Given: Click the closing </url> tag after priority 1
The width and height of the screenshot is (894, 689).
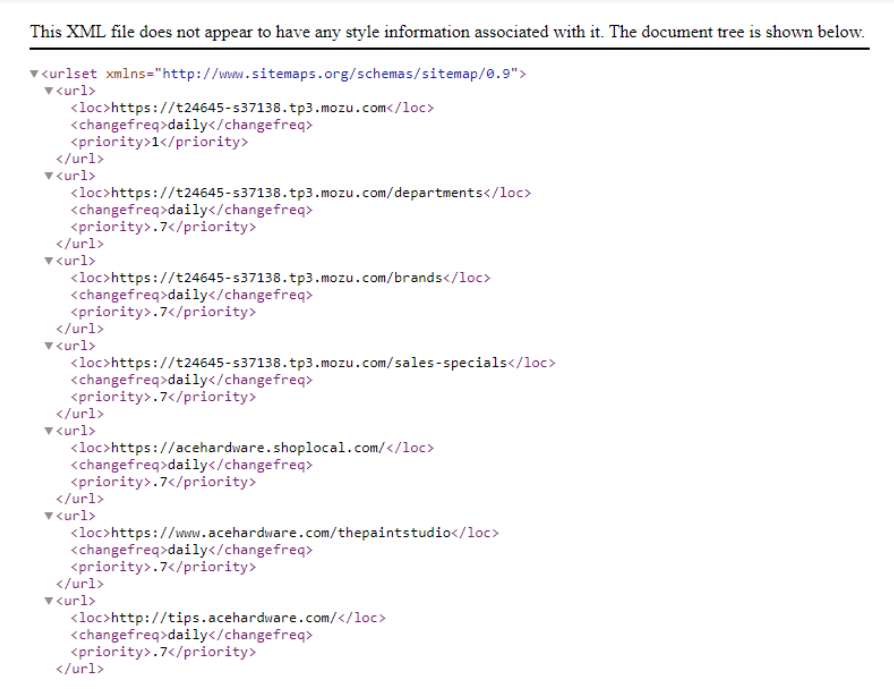Looking at the screenshot, I should (80, 159).
